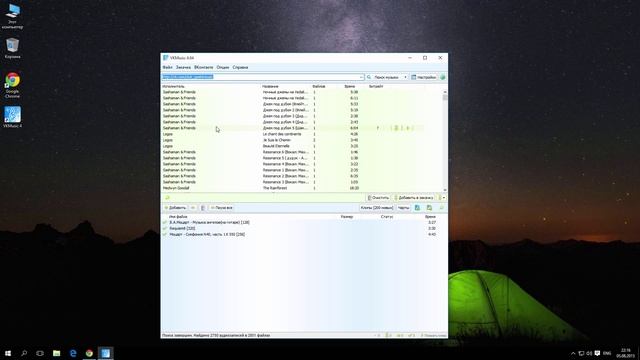640x360 pixels.
Task: Open Этот компьютер desktop icon
Action: tap(12, 17)
